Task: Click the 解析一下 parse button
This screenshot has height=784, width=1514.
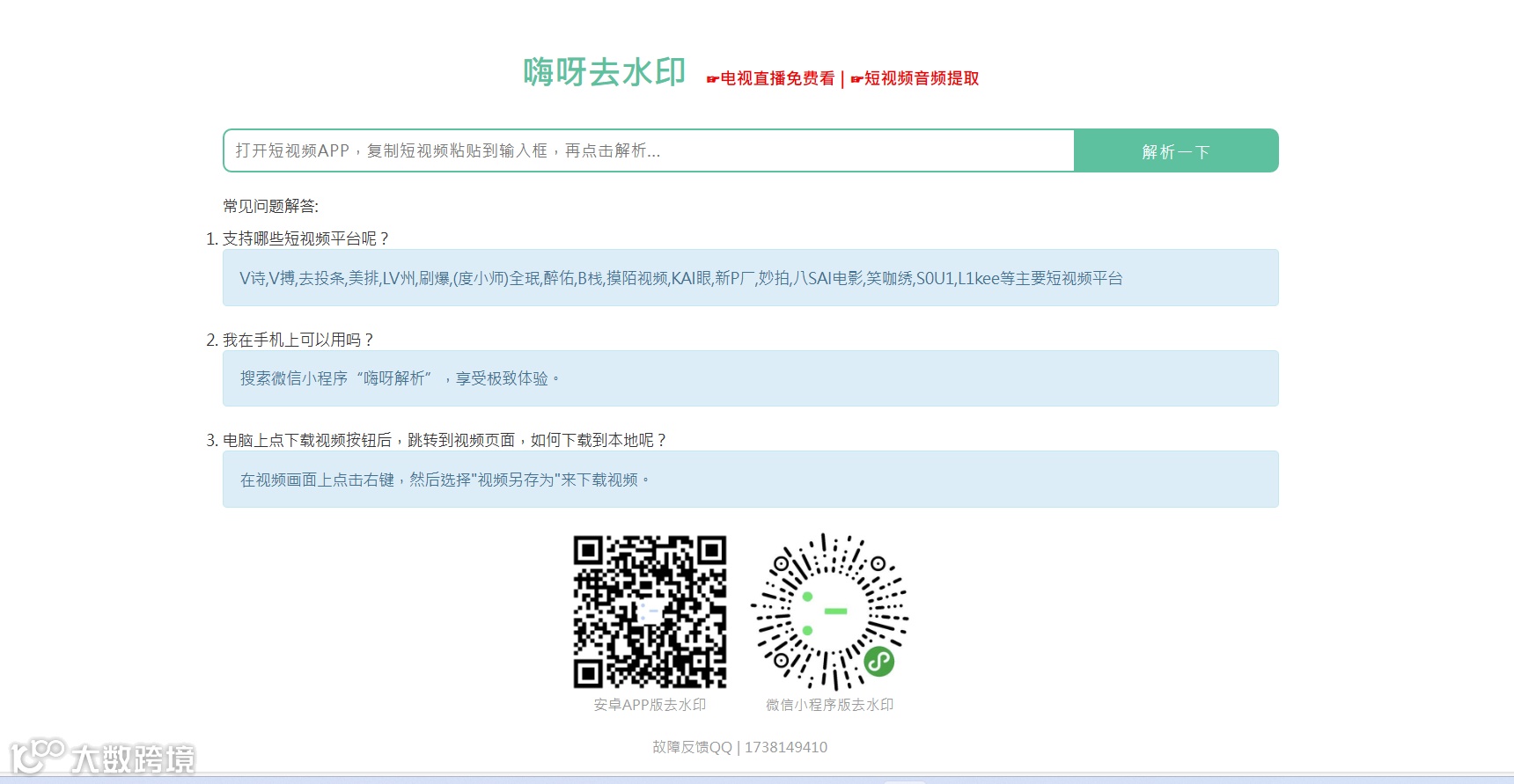Action: 1176,150
